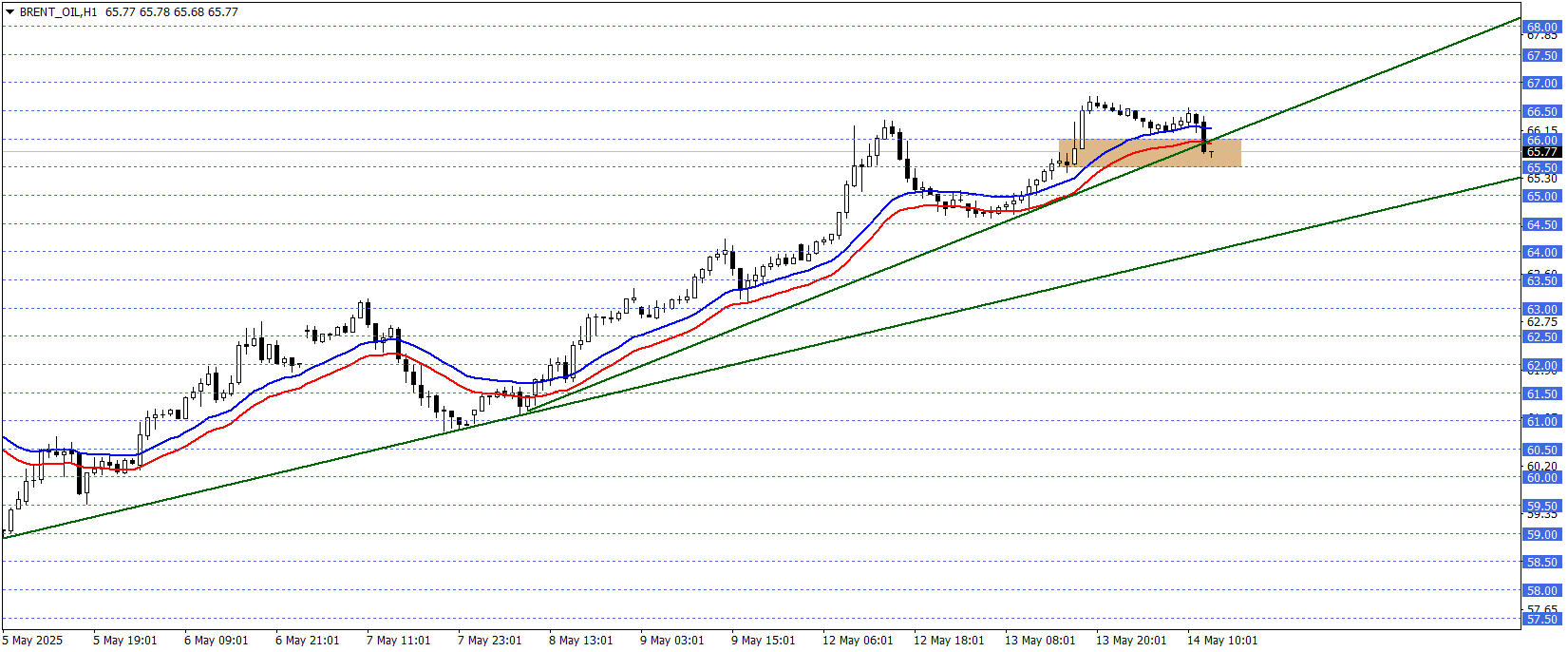1568x652 pixels.
Task: Click the 64.50 price level label
Action: pos(1541,225)
